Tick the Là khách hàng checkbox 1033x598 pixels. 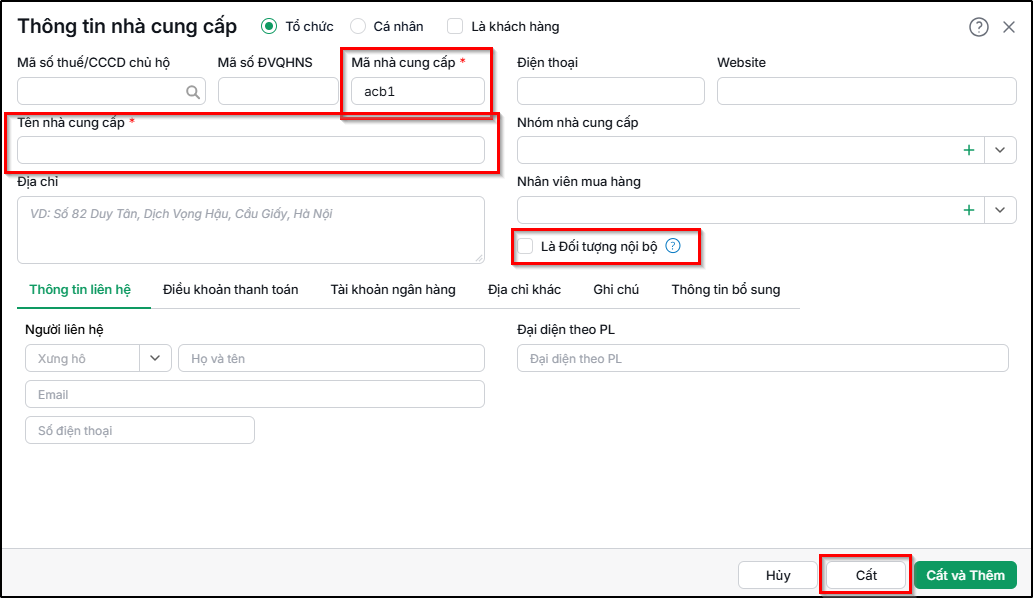pyautogui.click(x=455, y=26)
